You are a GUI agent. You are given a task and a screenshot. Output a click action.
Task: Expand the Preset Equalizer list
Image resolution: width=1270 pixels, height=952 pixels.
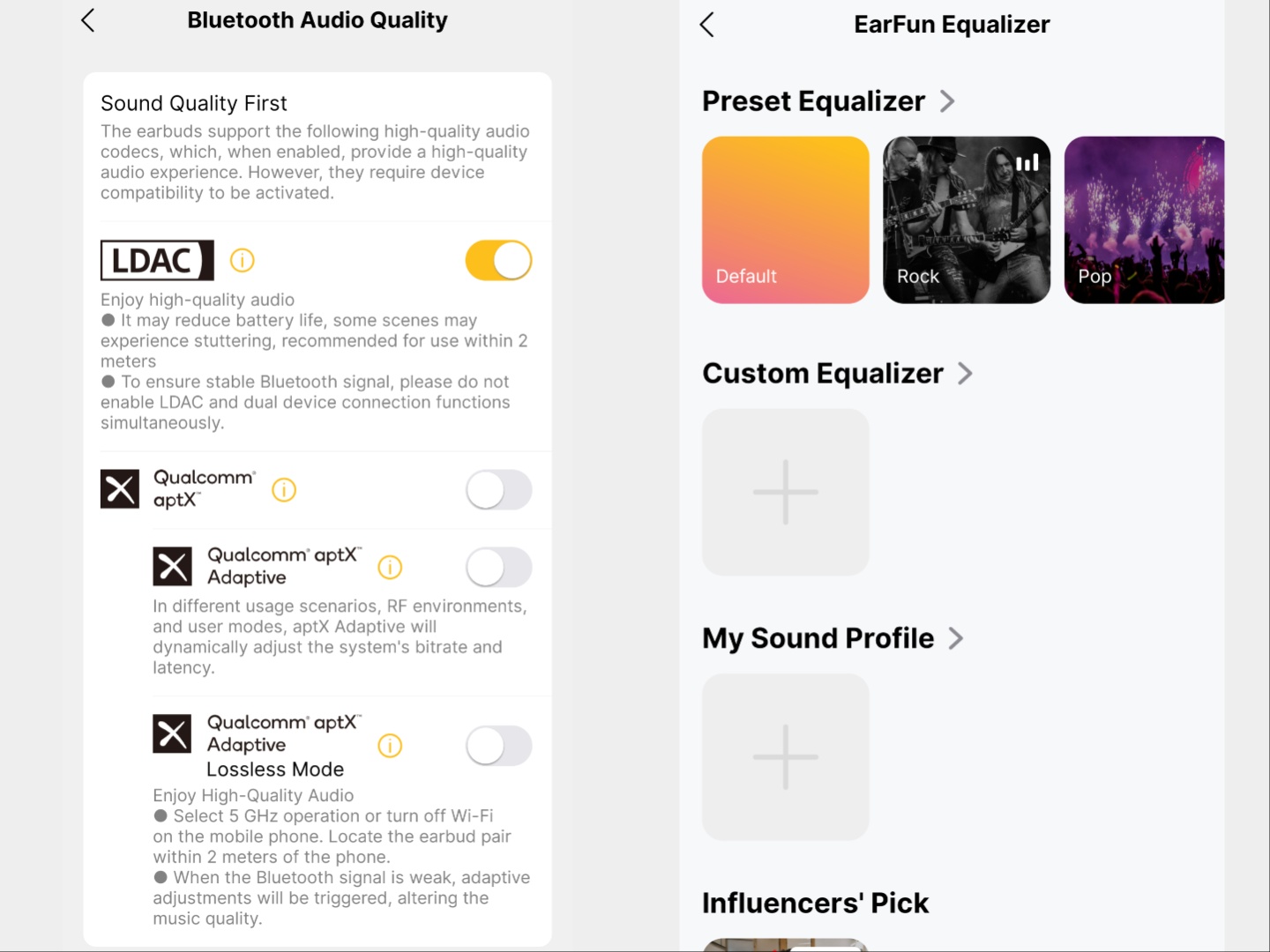(x=947, y=101)
